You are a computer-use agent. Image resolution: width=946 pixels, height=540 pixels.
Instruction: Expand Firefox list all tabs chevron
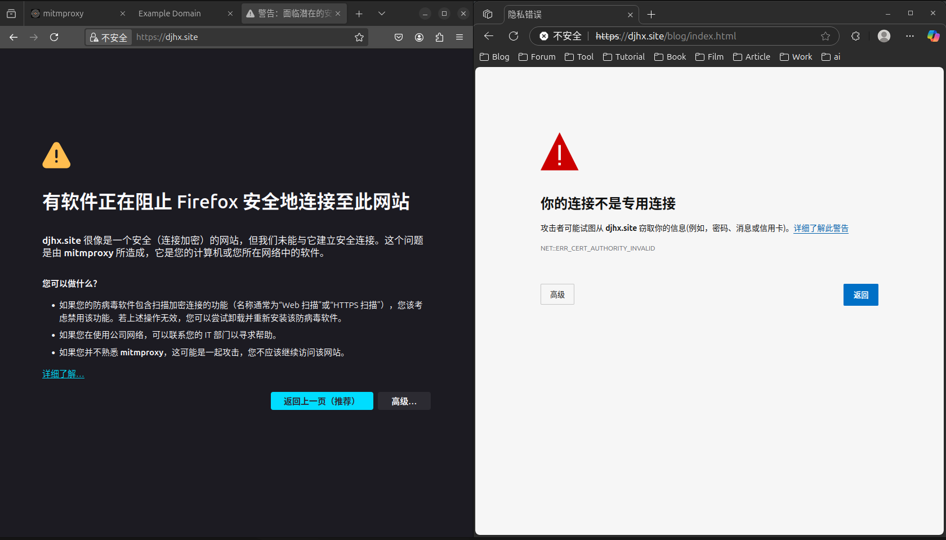click(381, 14)
